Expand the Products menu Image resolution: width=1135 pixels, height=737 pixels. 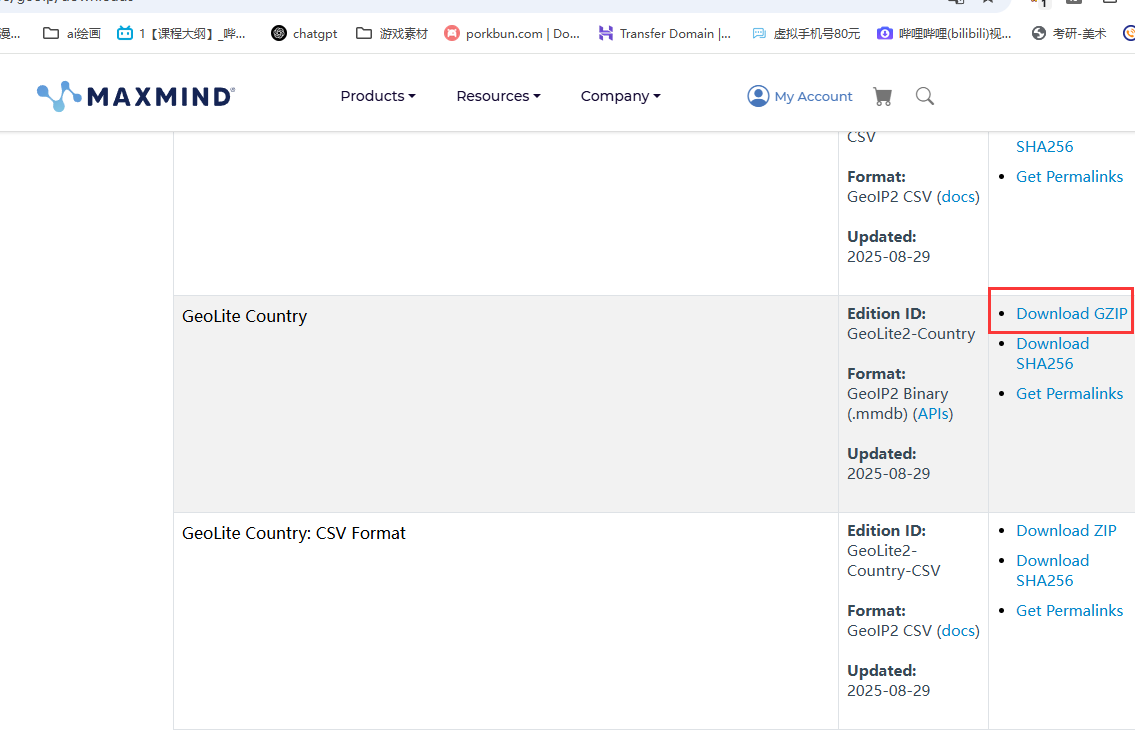pyautogui.click(x=378, y=96)
